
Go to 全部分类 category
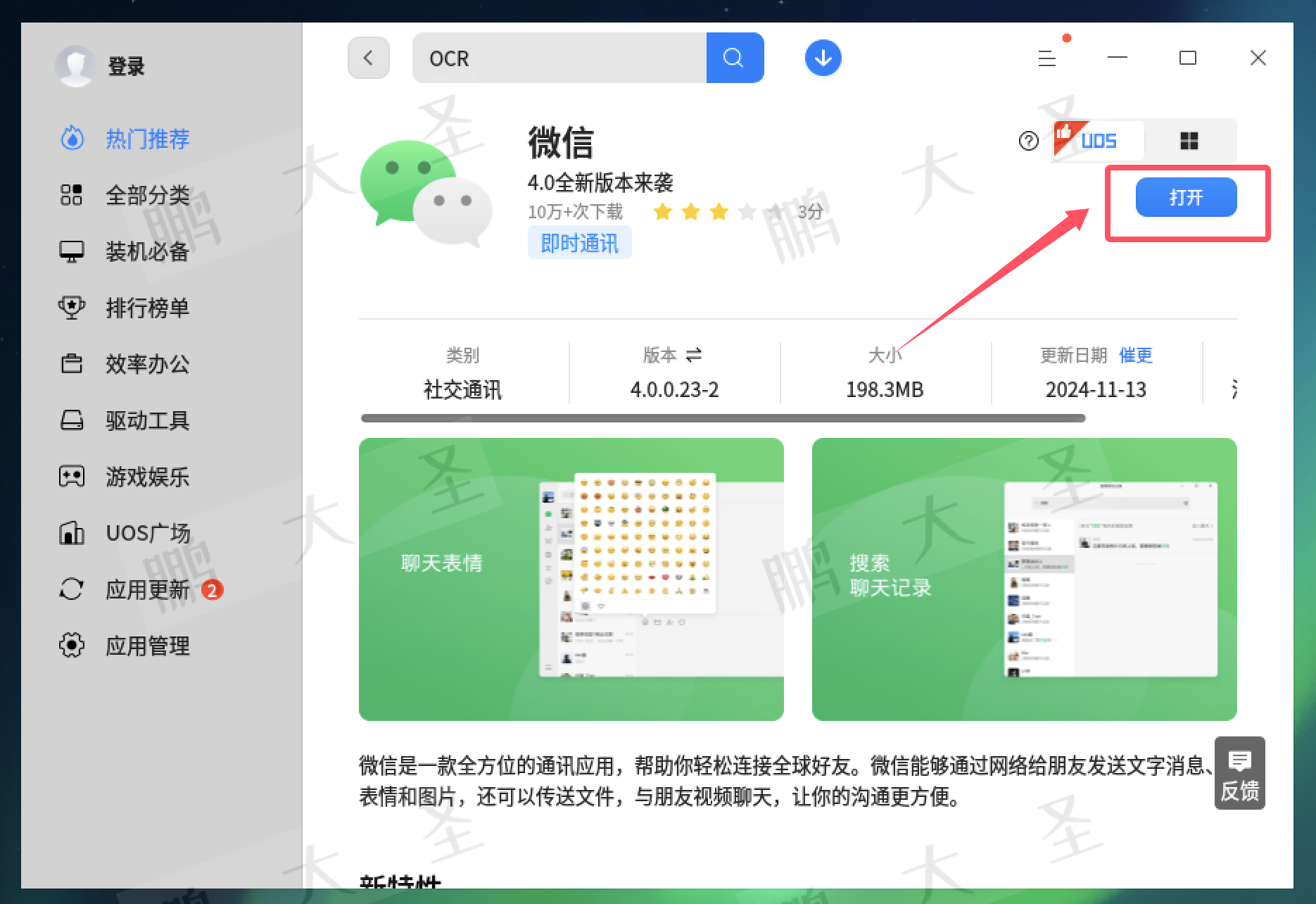(x=148, y=195)
